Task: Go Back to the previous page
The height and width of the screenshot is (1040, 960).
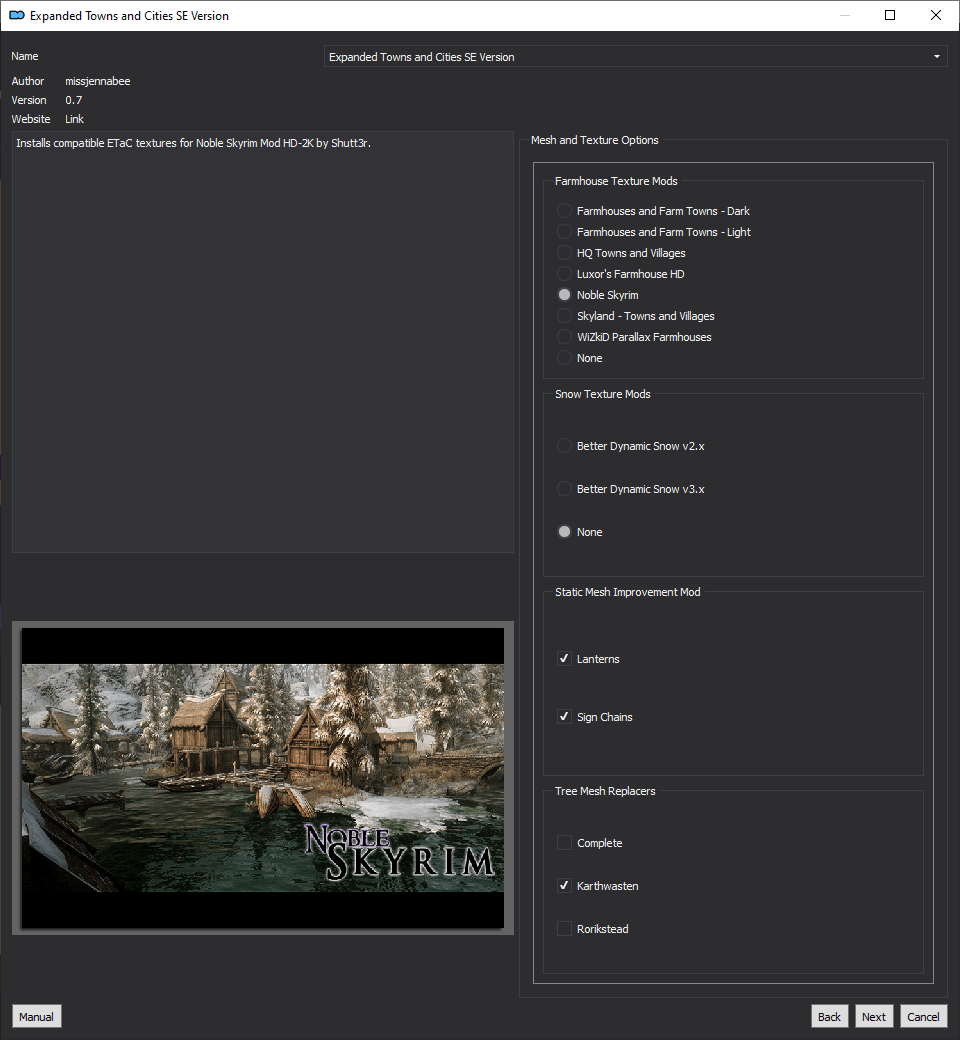Action: point(829,1017)
